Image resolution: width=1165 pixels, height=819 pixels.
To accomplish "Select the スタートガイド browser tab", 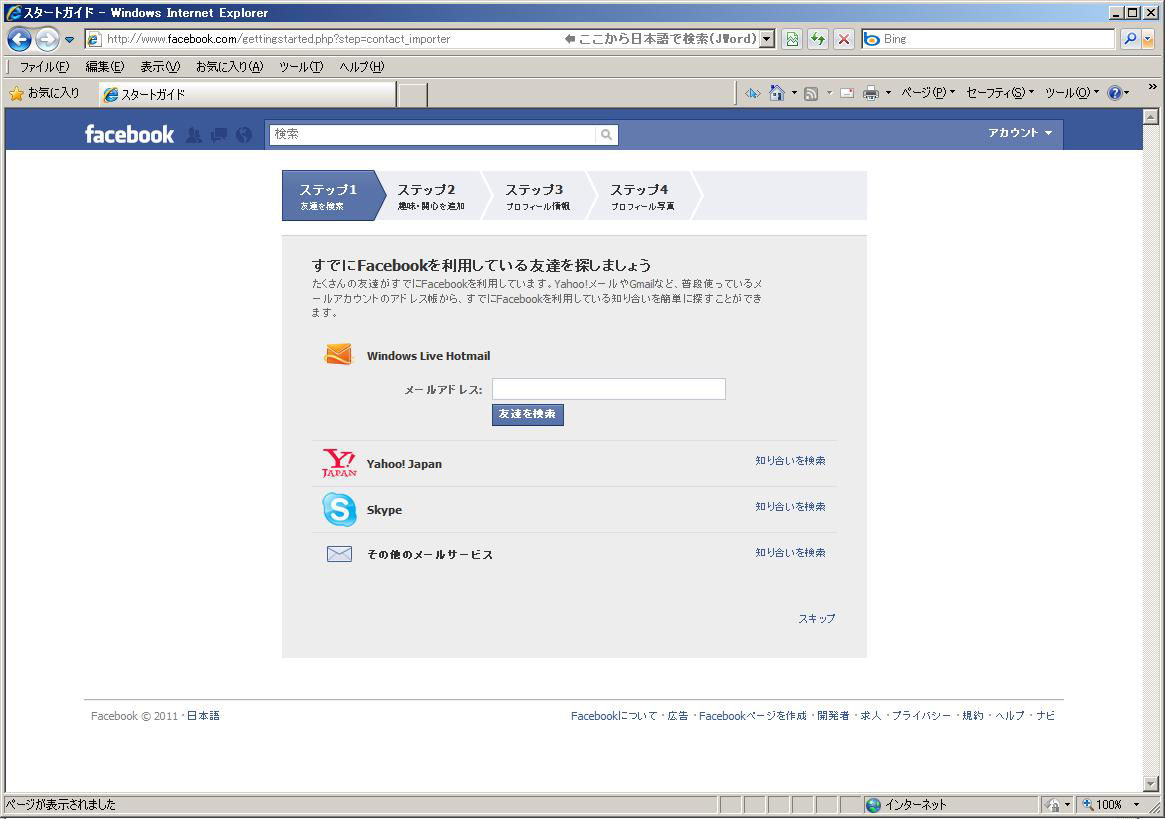I will [247, 94].
